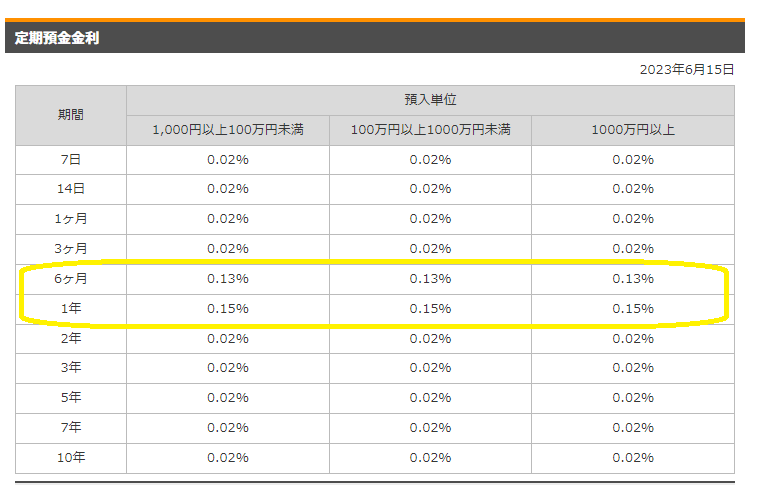Click the 10年 period row label
The width and height of the screenshot is (757, 485).
point(70,457)
